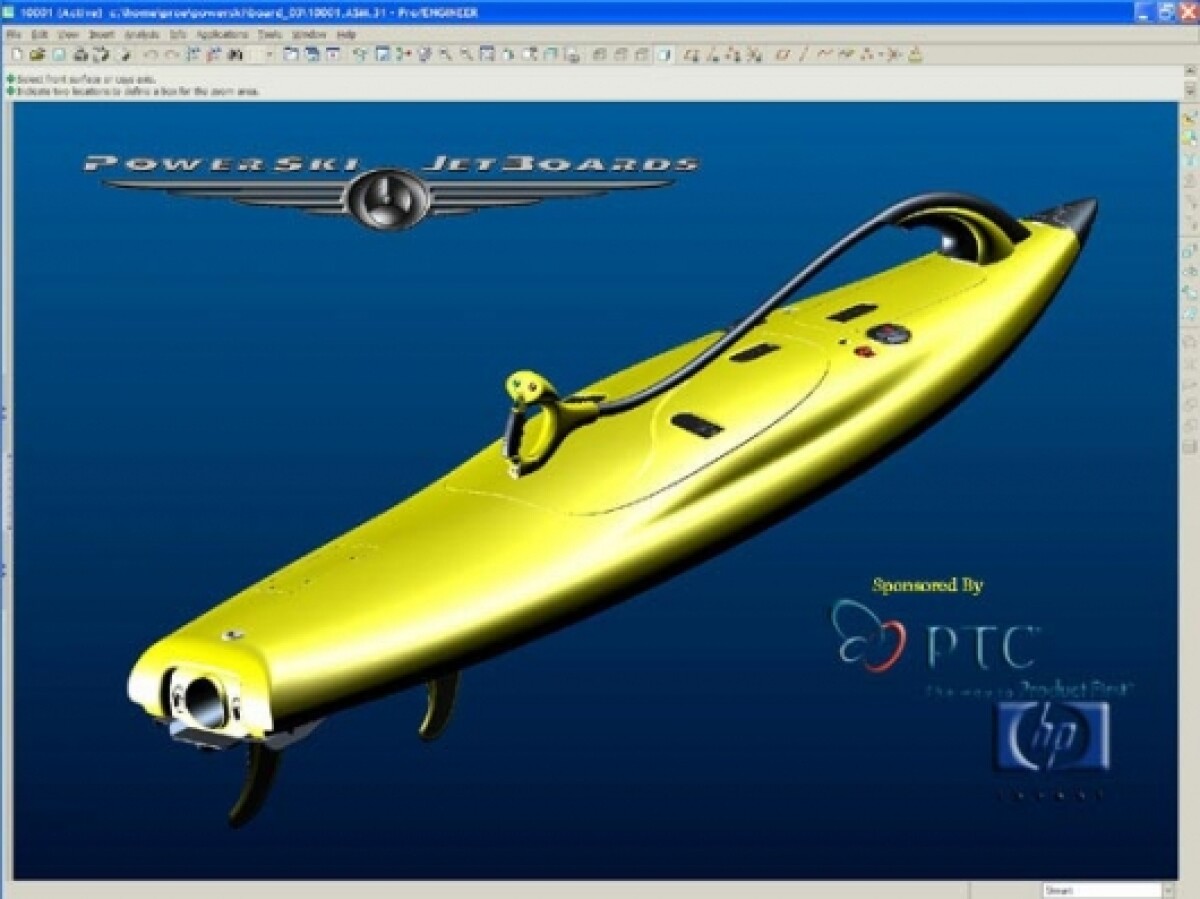Image resolution: width=1200 pixels, height=899 pixels.
Task: Click the Open folder icon
Action: [37, 54]
